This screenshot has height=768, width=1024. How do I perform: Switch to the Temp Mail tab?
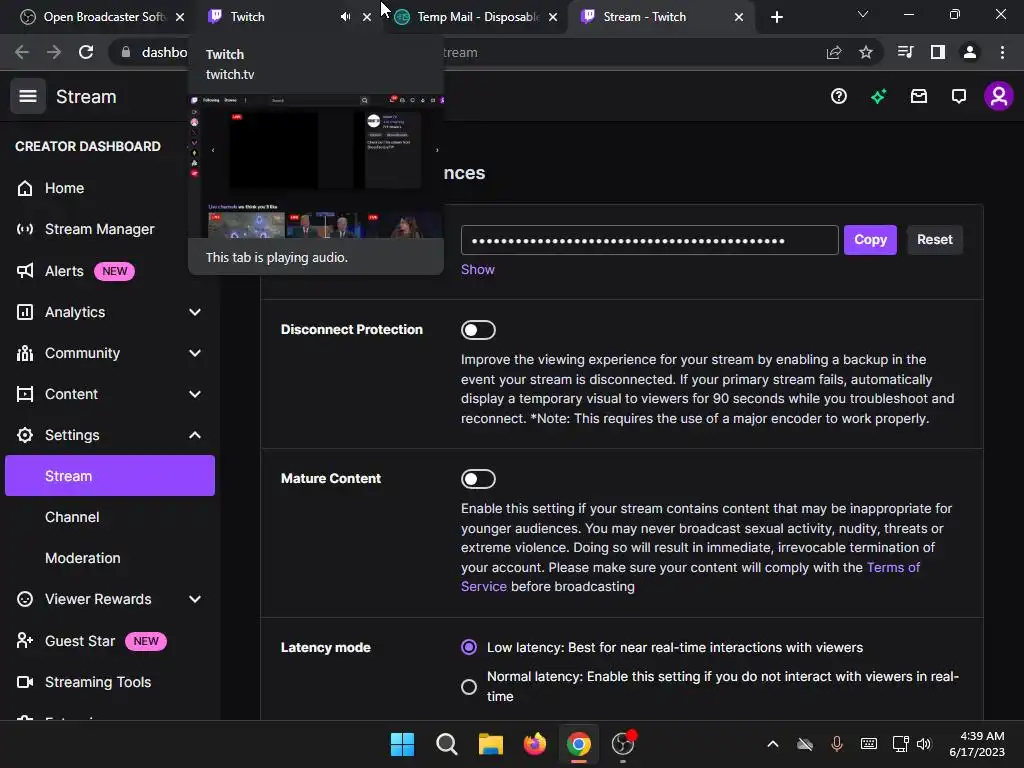pyautogui.click(x=475, y=17)
